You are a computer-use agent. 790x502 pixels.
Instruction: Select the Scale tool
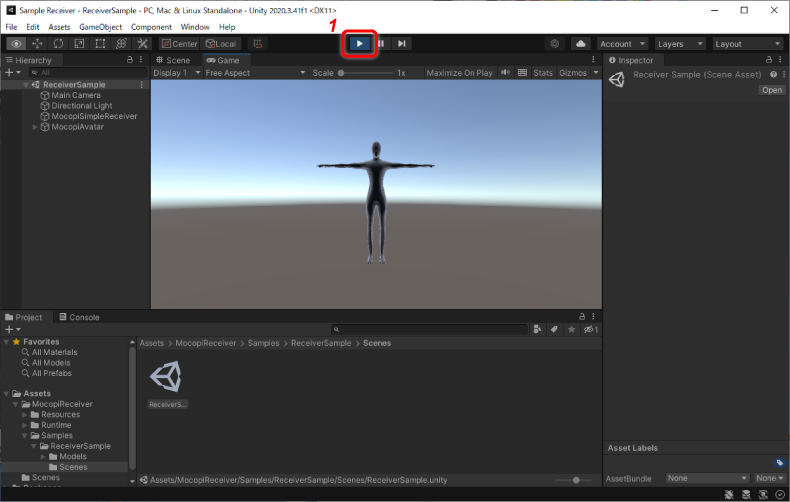click(79, 44)
